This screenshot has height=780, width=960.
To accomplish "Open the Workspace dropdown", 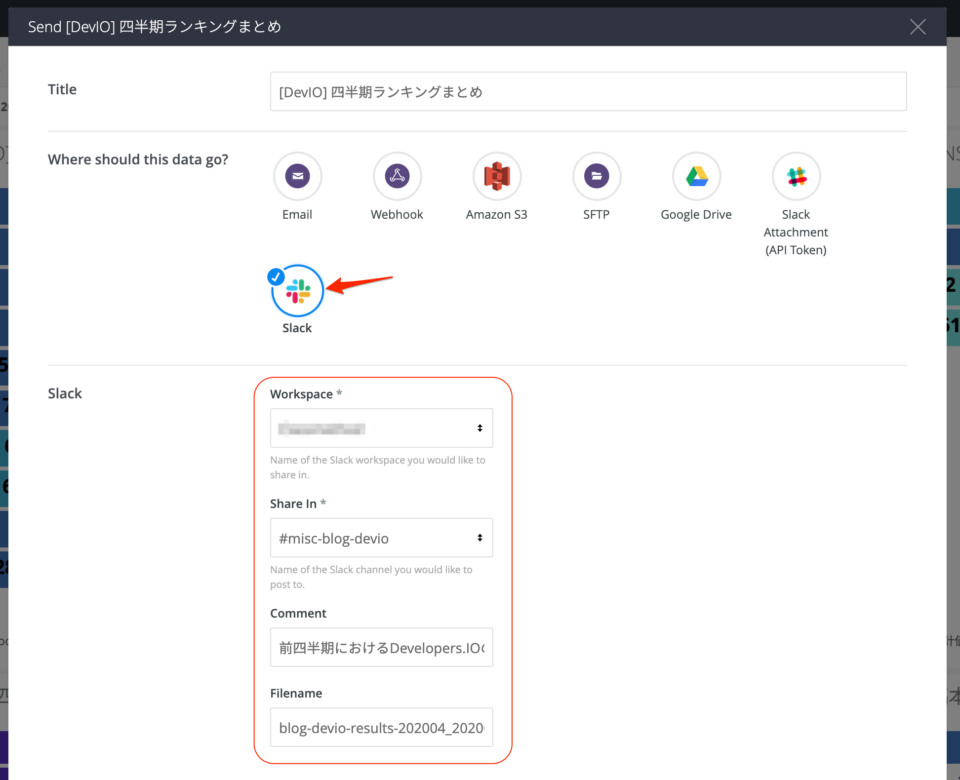I will (x=381, y=427).
